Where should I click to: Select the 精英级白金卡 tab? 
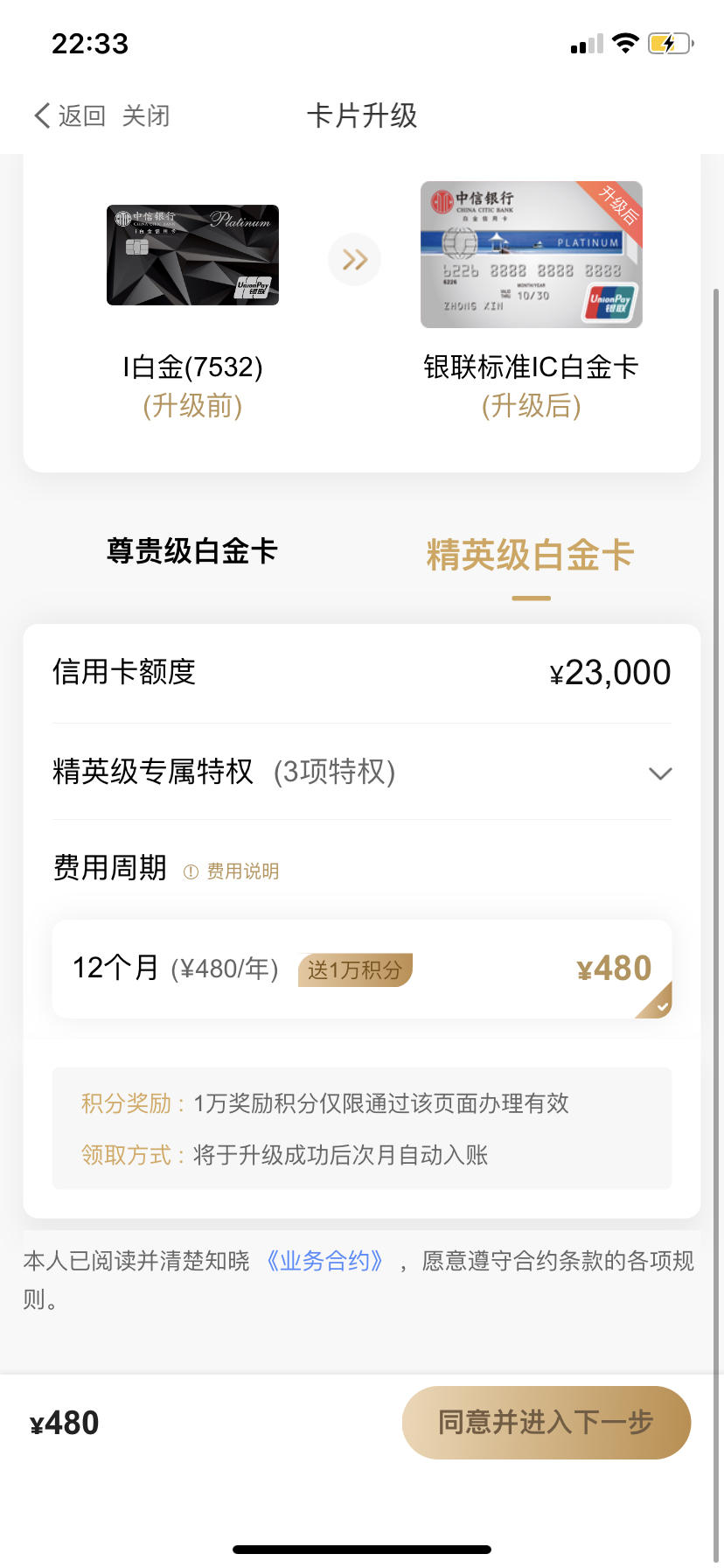[x=530, y=555]
